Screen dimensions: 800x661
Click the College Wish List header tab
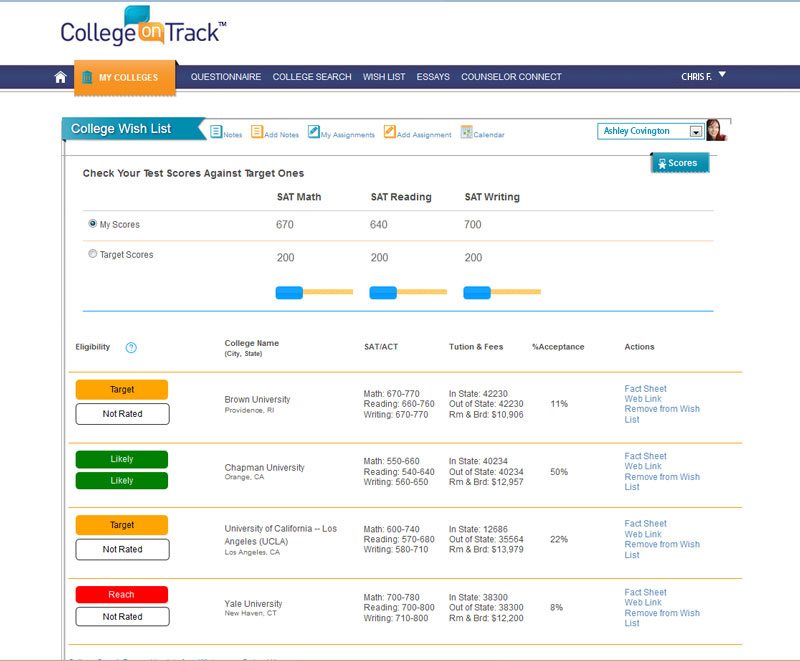pyautogui.click(x=134, y=129)
